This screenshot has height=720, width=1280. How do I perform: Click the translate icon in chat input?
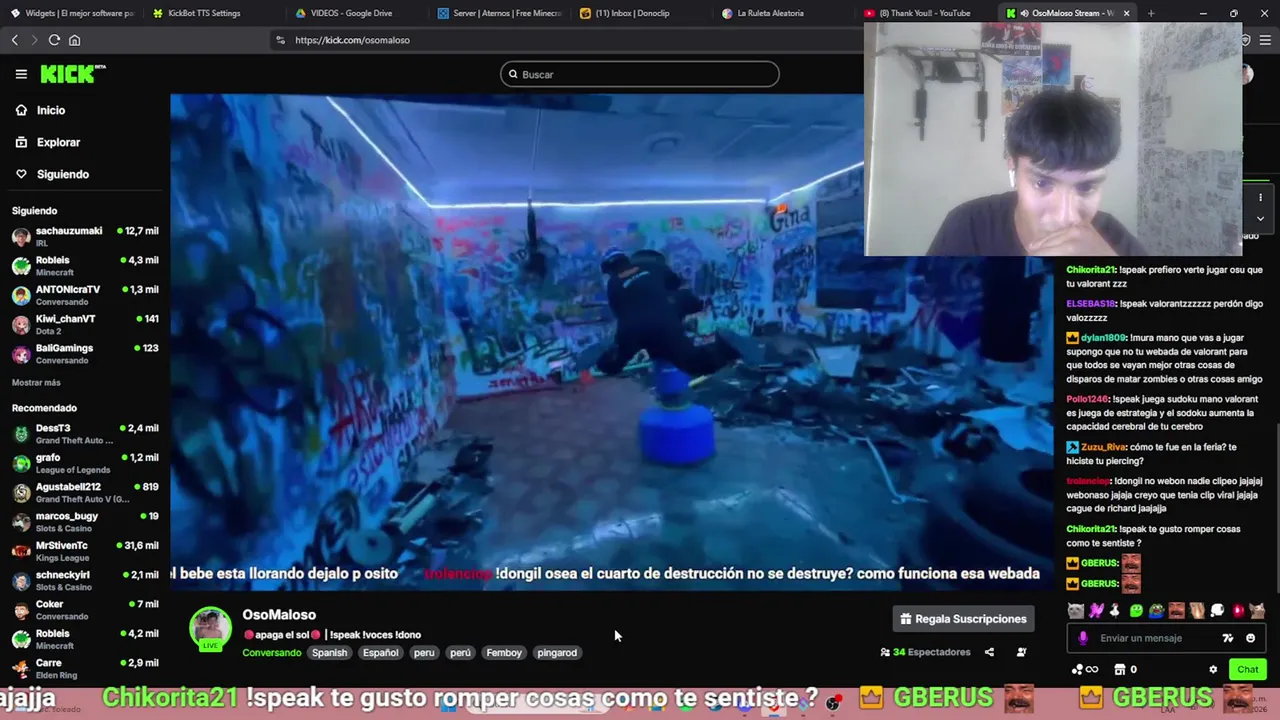pyautogui.click(x=1228, y=638)
